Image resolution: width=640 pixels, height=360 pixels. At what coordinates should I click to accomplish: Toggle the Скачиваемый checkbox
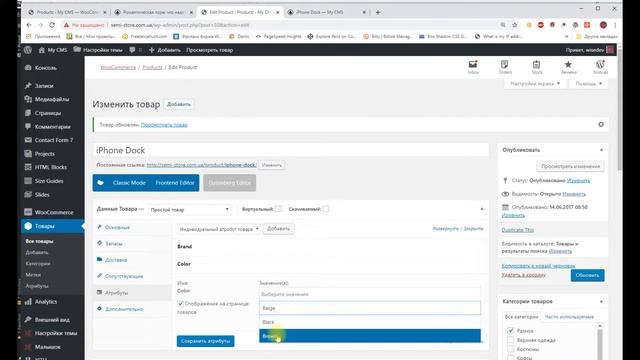click(x=325, y=209)
